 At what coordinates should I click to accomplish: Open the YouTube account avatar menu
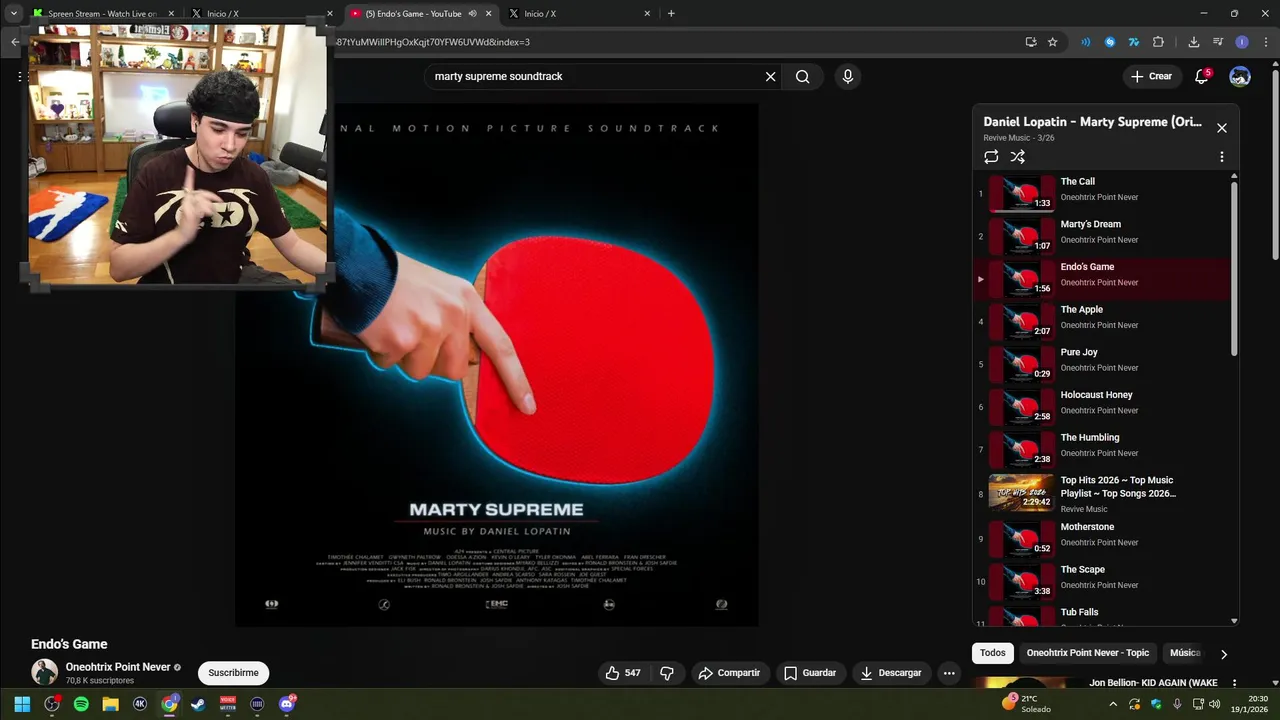pyautogui.click(x=1240, y=76)
